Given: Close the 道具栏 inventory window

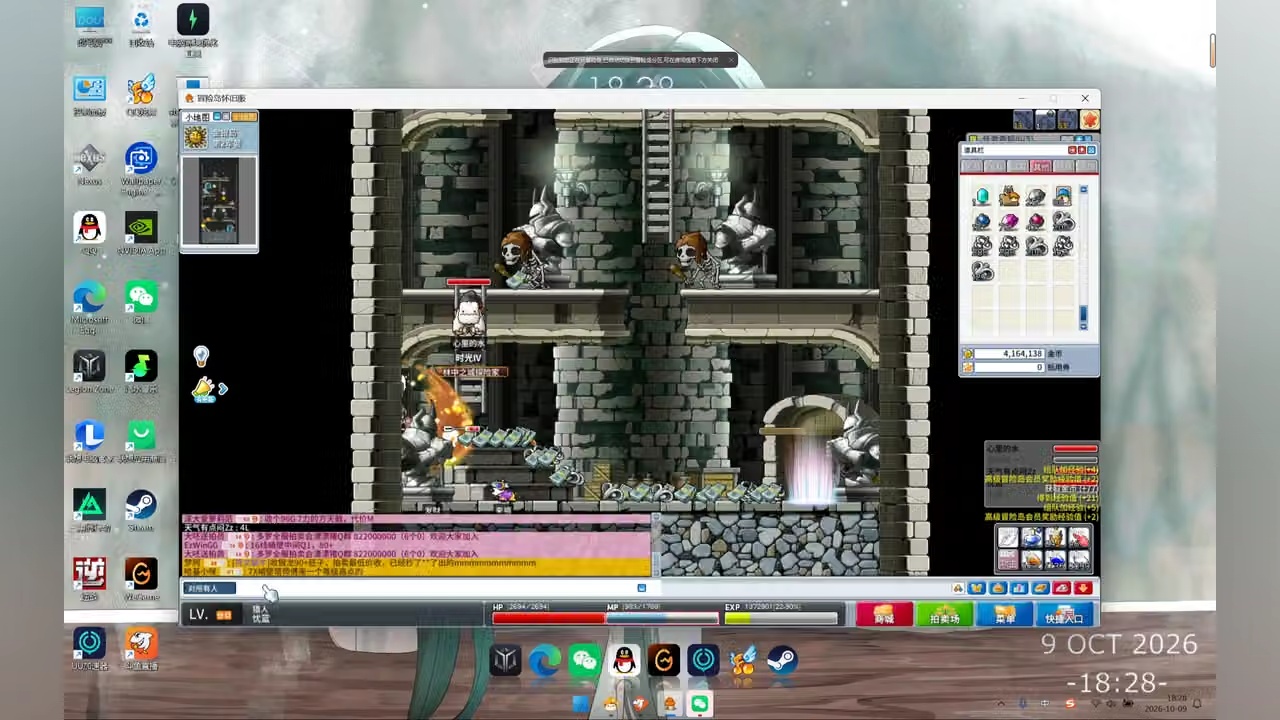Looking at the screenshot, I should click(x=1092, y=149).
